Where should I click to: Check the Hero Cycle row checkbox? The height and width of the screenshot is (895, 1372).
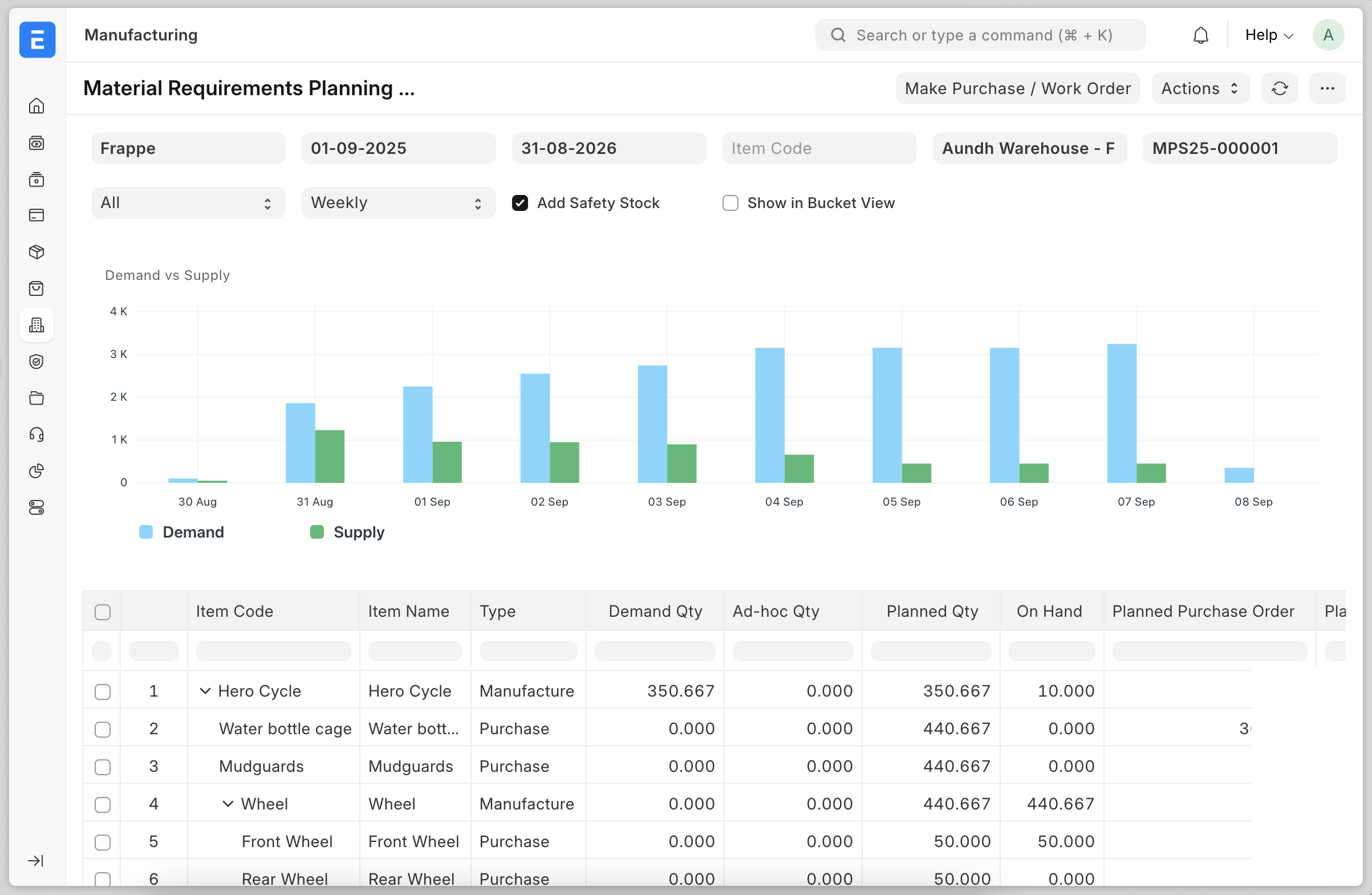[103, 691]
